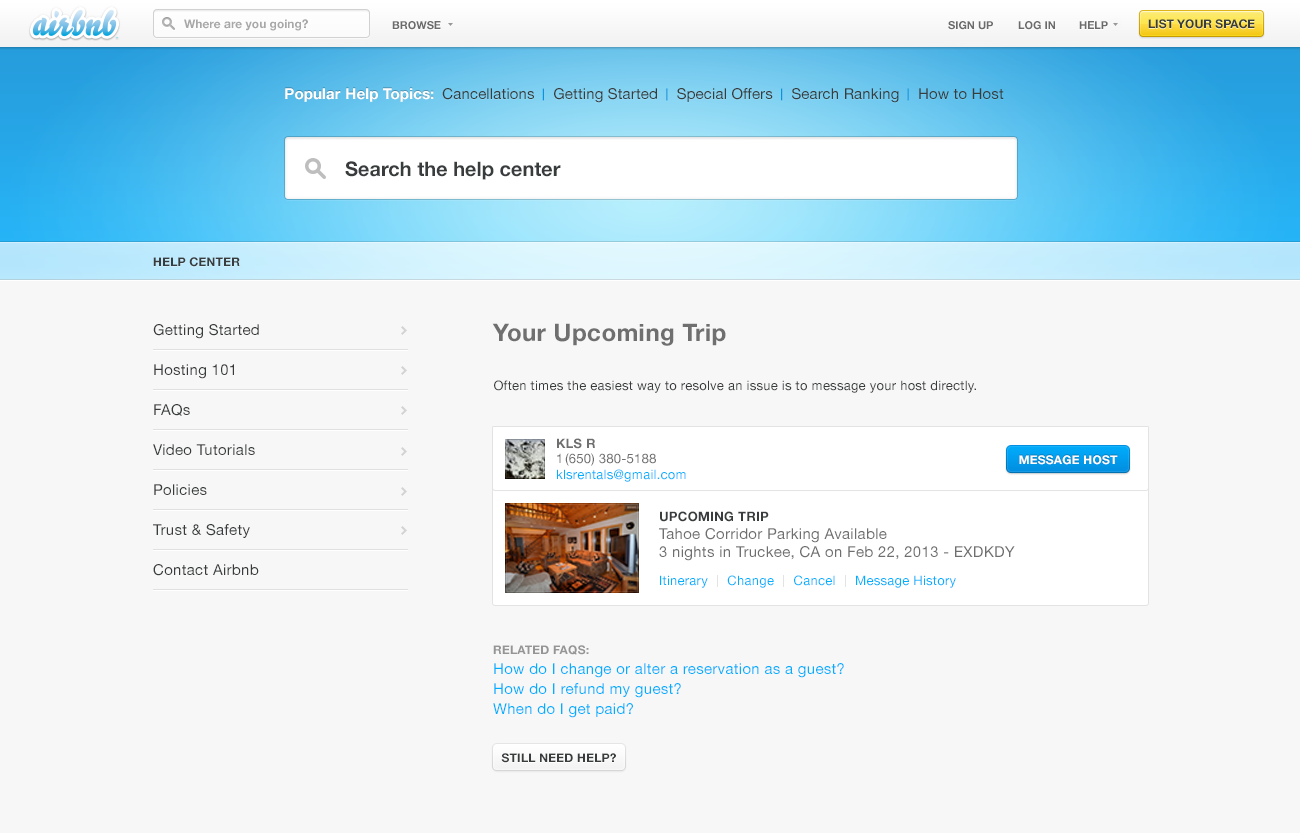Image resolution: width=1300 pixels, height=833 pixels.
Task: Click the Still Need Help? button
Action: pyautogui.click(x=559, y=757)
